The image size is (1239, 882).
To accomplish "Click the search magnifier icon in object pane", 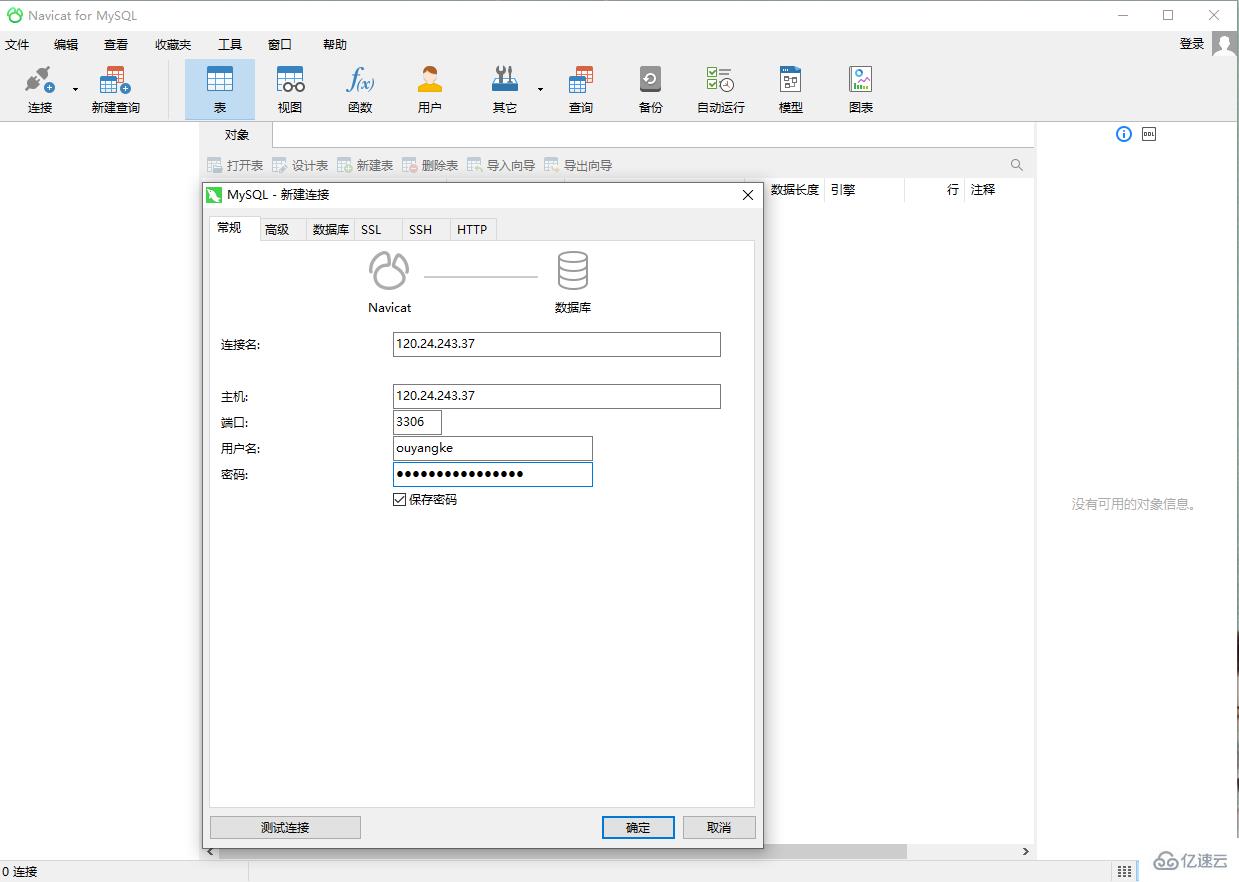I will 1017,166.
